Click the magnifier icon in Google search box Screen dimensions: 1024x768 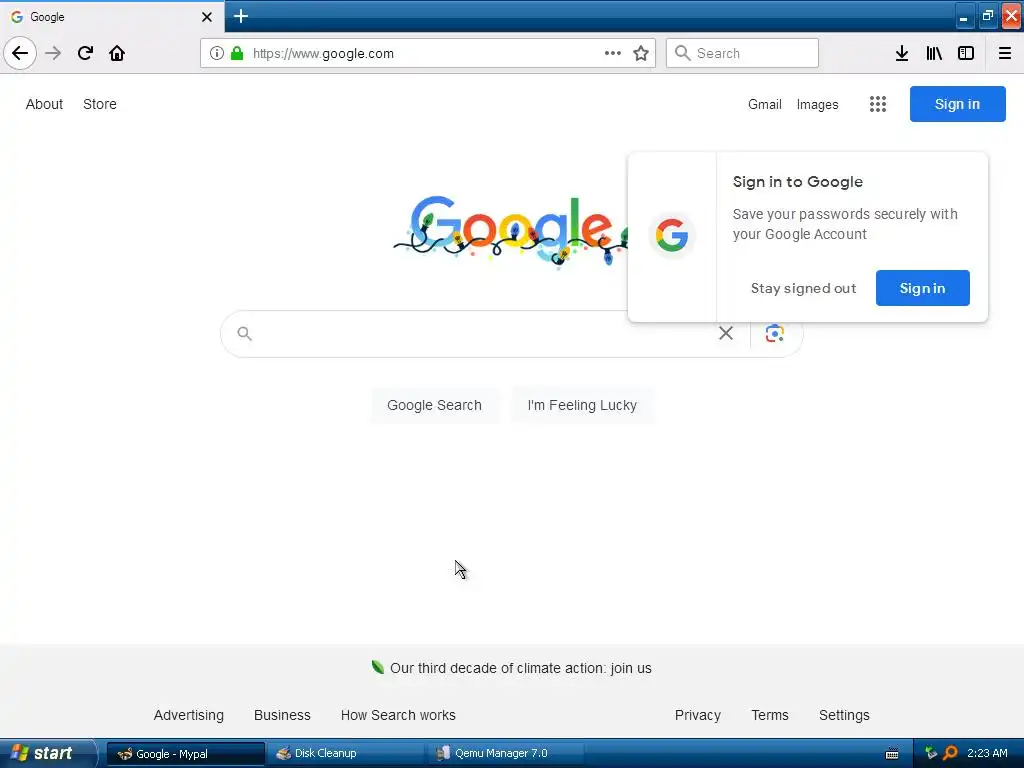(244, 334)
